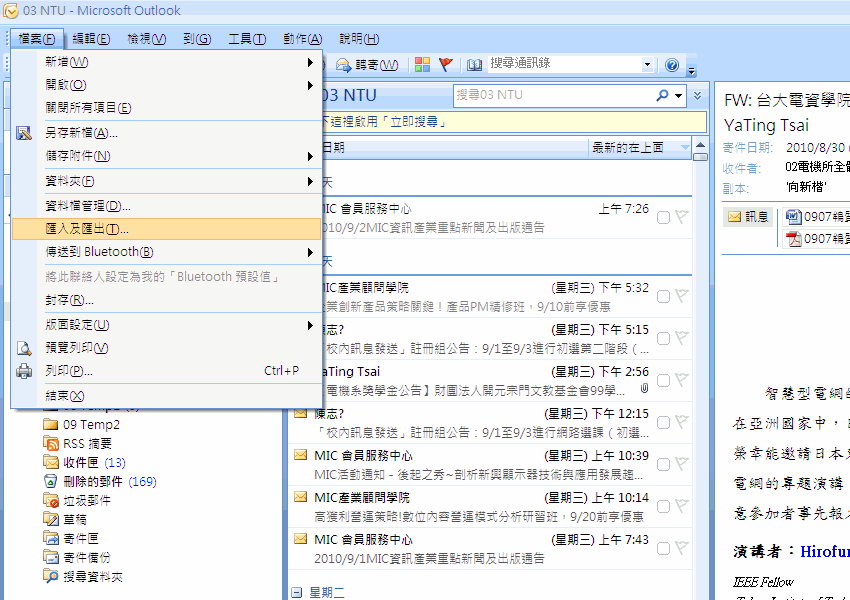
Task: Click the Word attachment icon in reading pane
Action: pos(793,217)
